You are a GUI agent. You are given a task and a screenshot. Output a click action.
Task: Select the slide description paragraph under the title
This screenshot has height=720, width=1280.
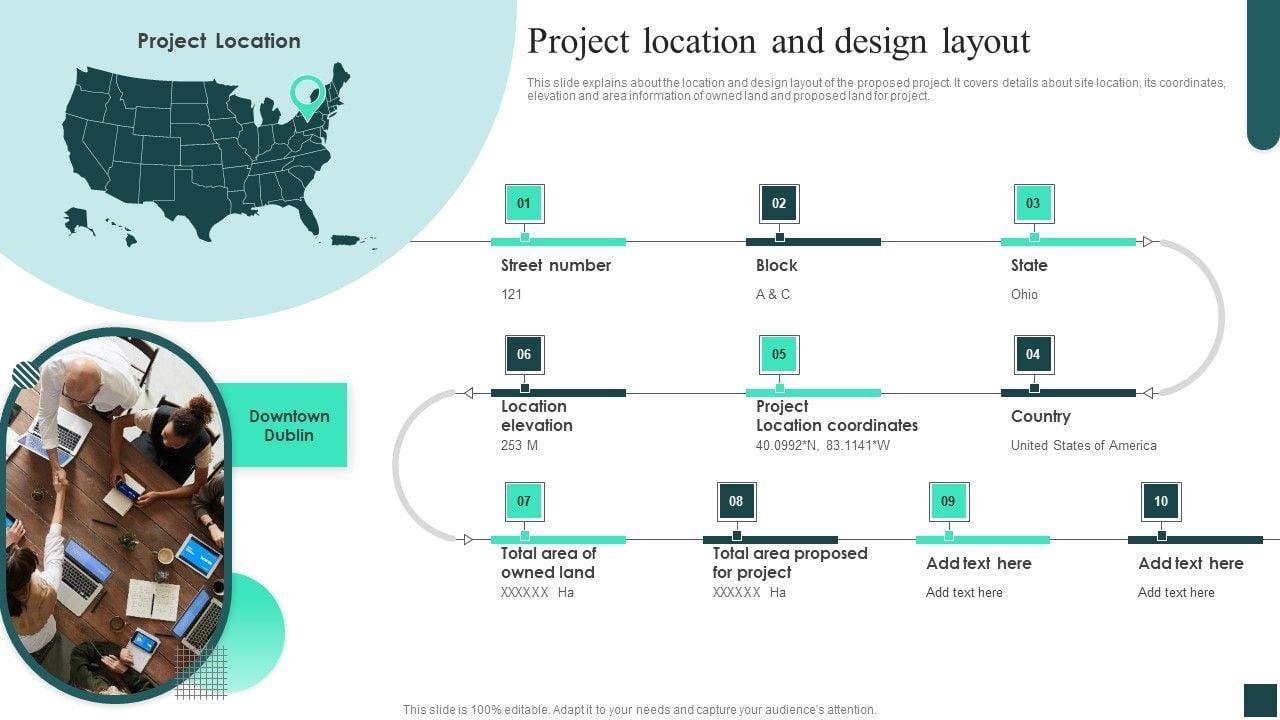click(x=876, y=90)
